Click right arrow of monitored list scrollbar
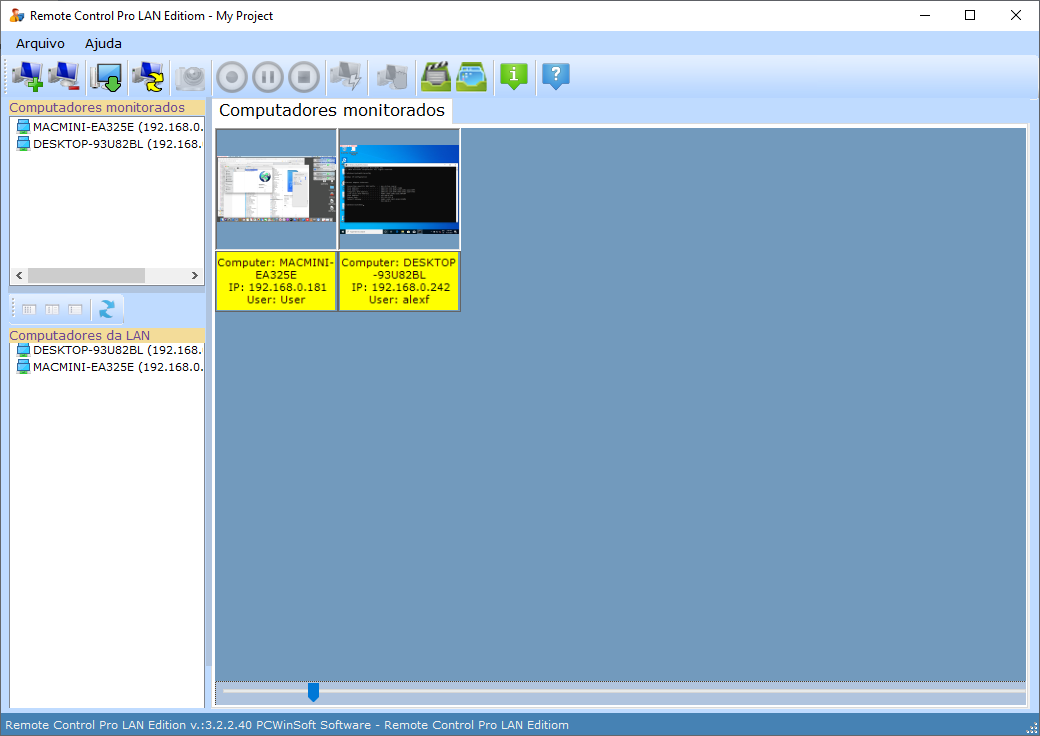1040x736 pixels. [196, 275]
